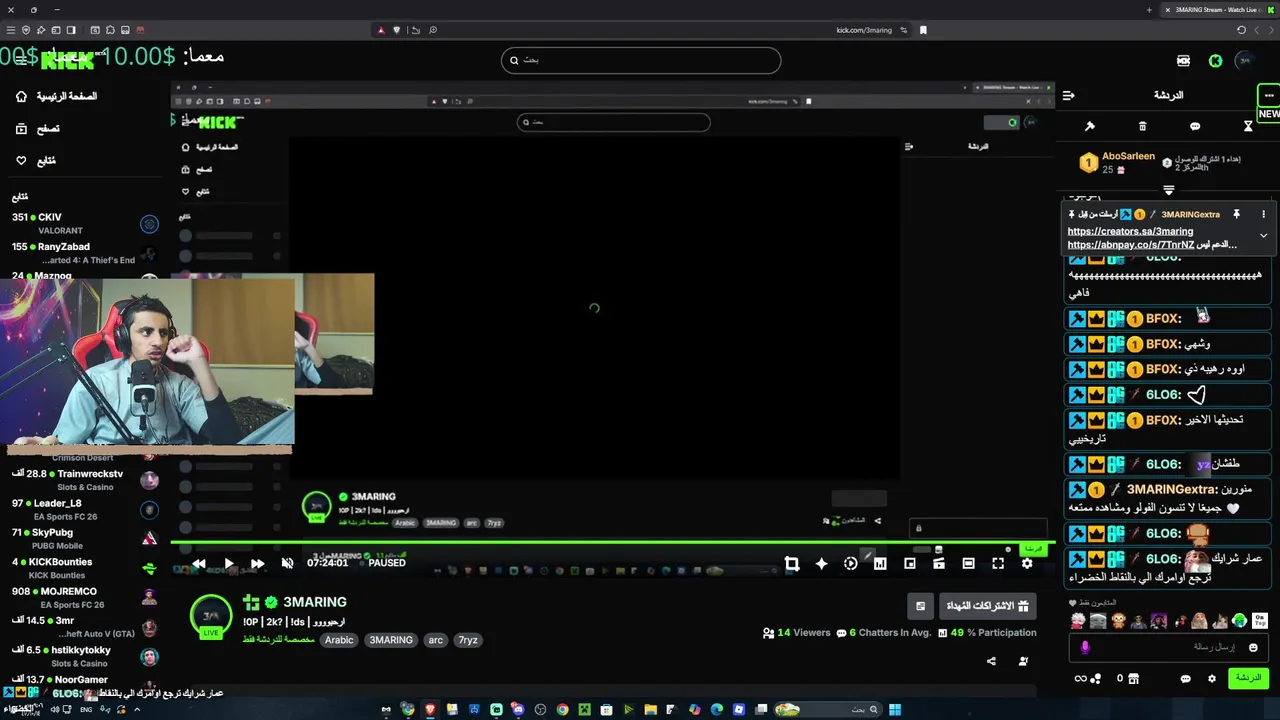Open profile avatar in top right

1245,61
